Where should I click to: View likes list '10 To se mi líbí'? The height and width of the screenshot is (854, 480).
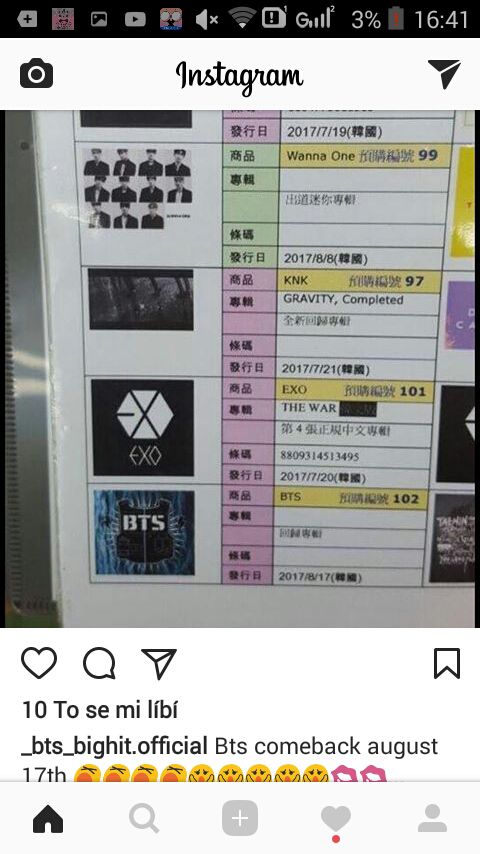pyautogui.click(x=100, y=710)
